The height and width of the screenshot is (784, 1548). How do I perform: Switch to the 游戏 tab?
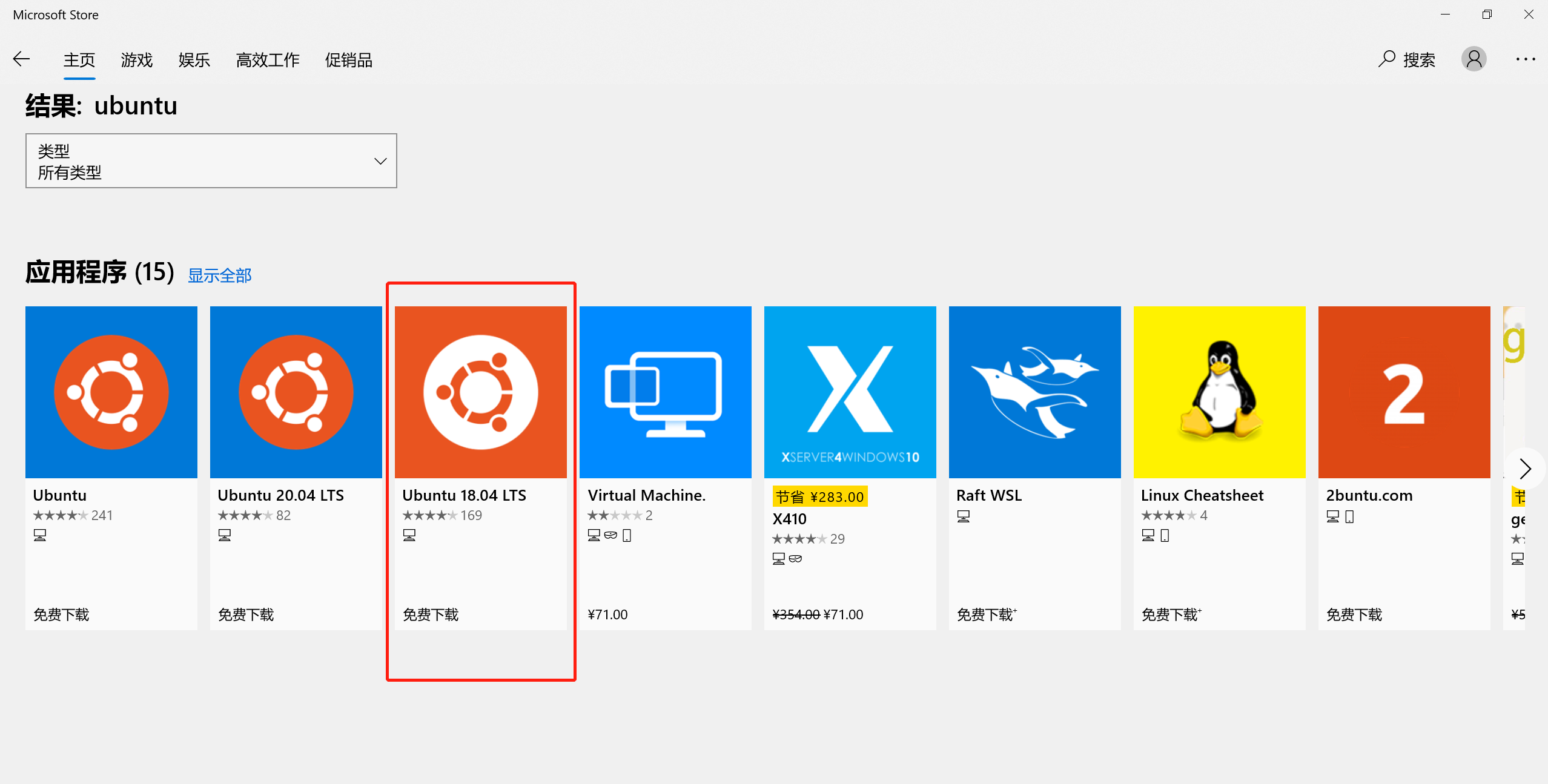(137, 60)
